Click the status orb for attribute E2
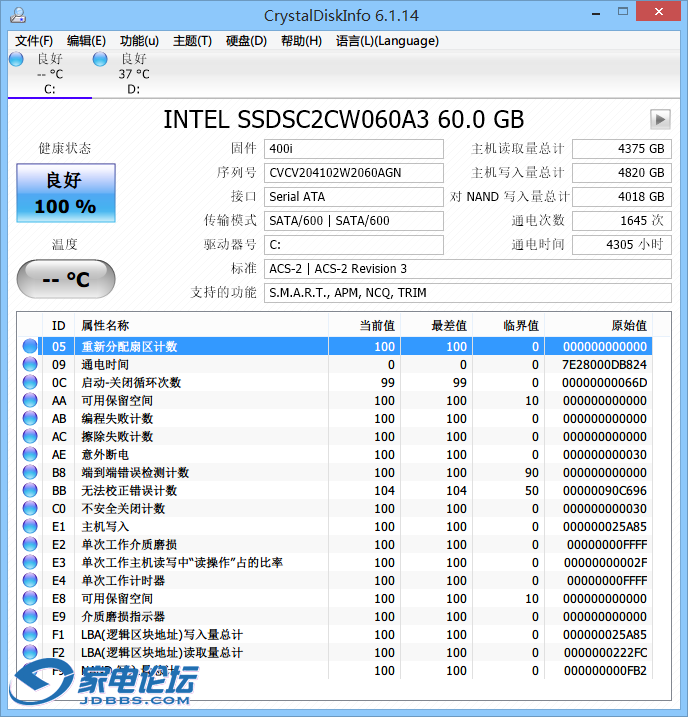The image size is (688, 717). tap(30, 544)
